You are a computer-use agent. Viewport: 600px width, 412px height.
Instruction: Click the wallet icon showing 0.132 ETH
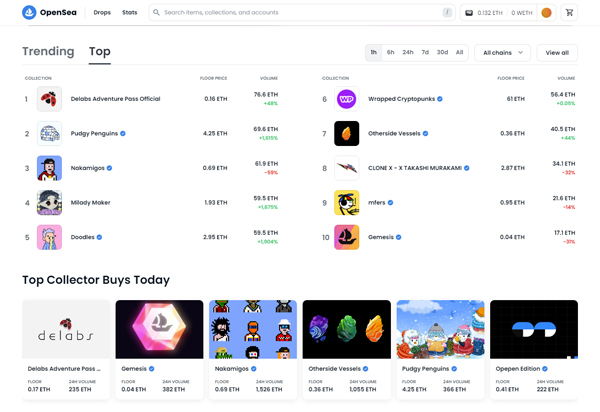469,13
